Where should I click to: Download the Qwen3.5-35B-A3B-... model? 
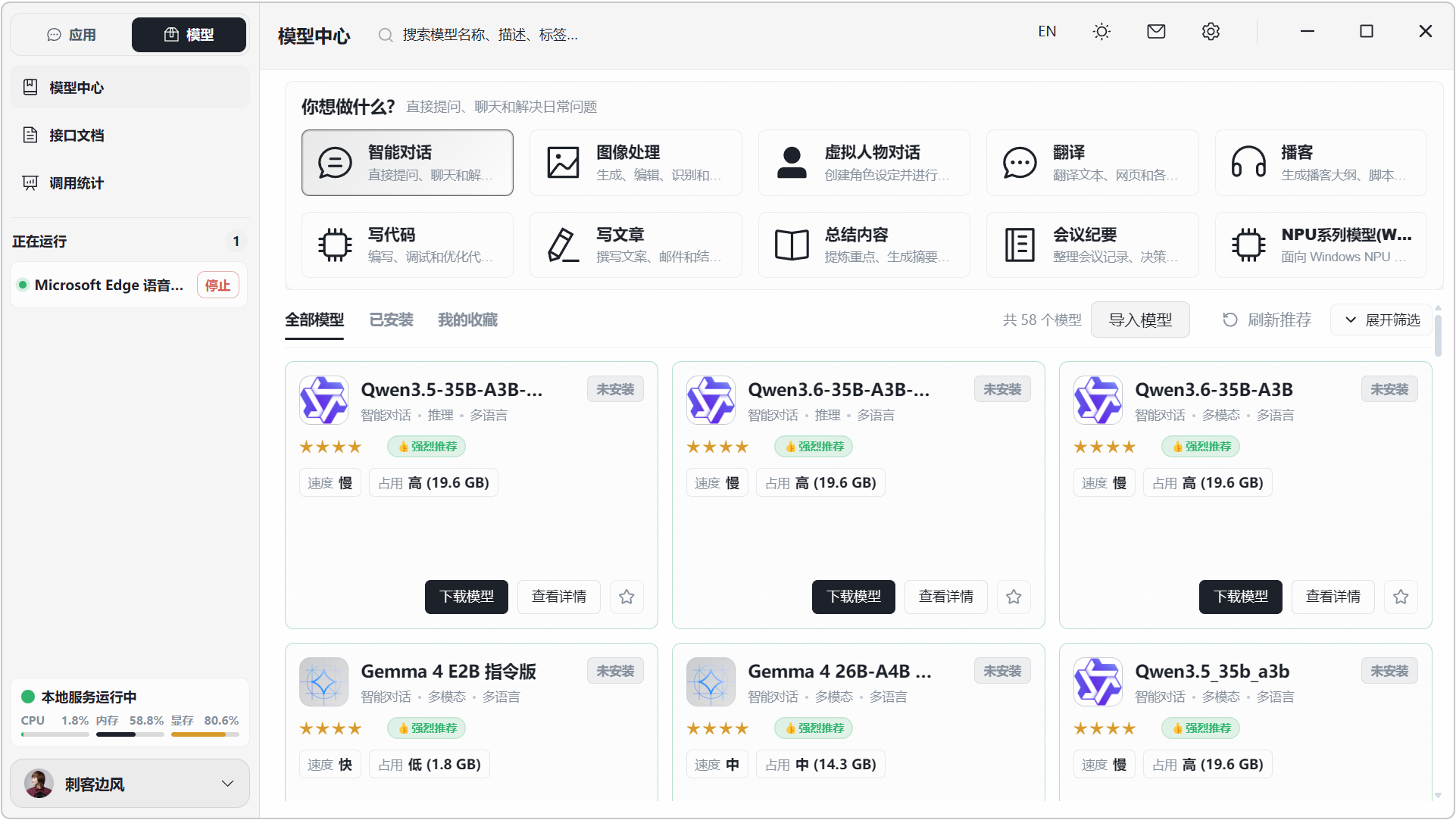pos(467,597)
